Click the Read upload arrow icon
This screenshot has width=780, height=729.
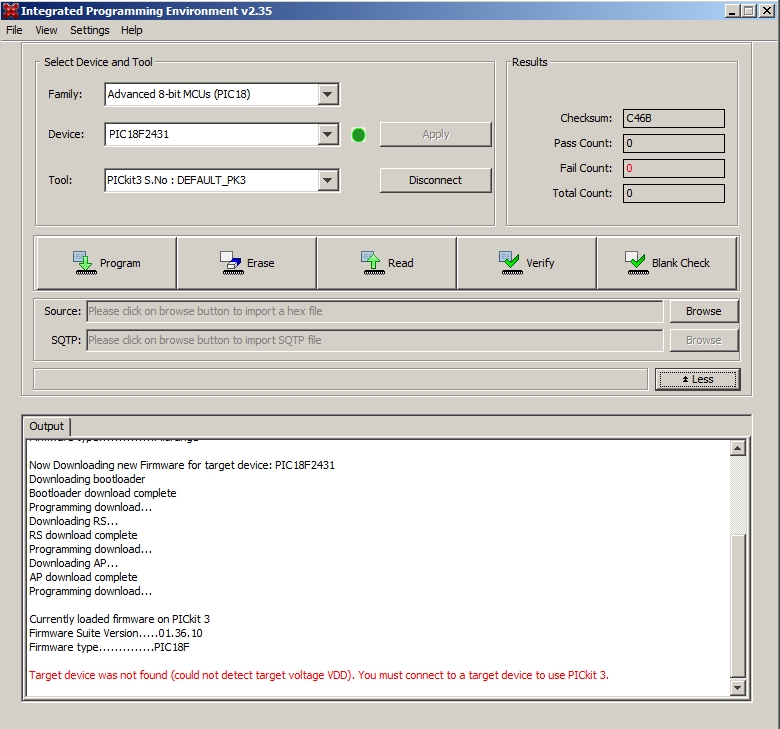click(x=373, y=263)
